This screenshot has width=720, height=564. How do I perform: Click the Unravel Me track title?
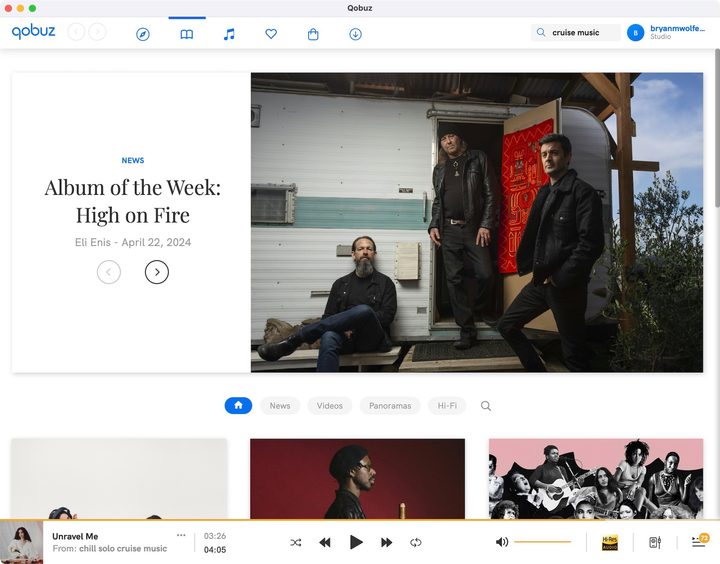75,536
